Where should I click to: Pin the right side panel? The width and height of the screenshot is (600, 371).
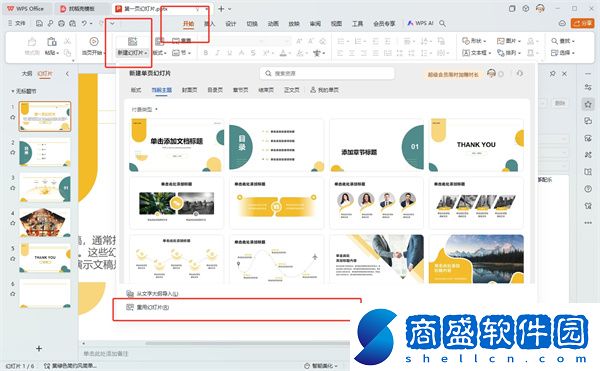552,73
